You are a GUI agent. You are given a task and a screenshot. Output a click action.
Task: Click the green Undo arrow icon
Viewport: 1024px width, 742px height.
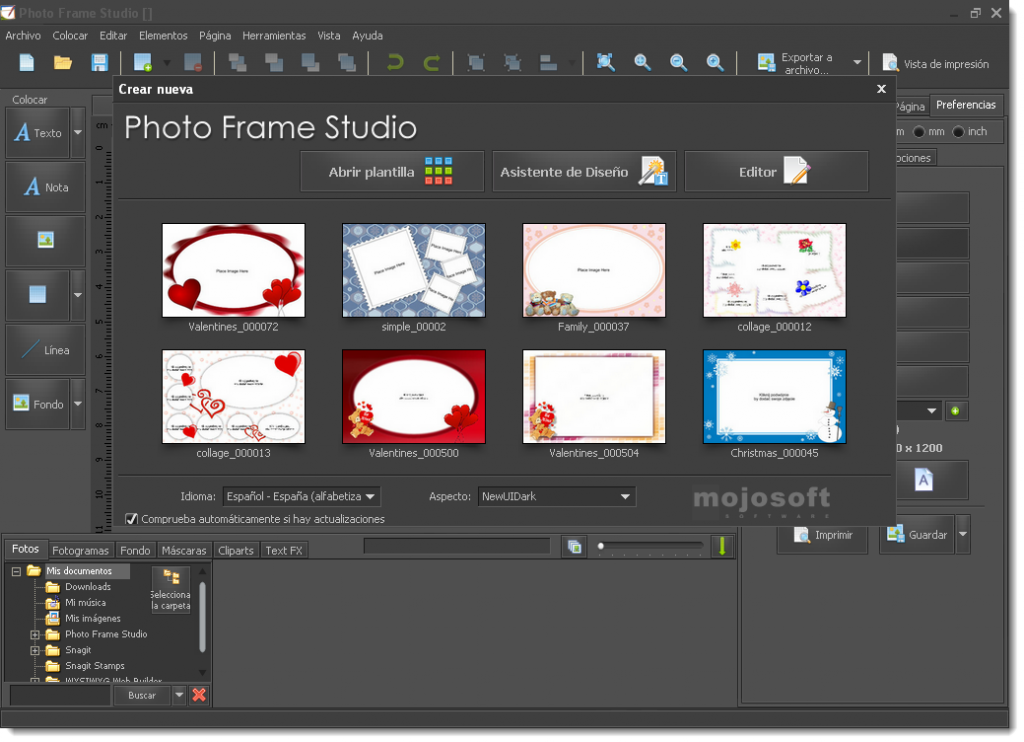point(395,63)
